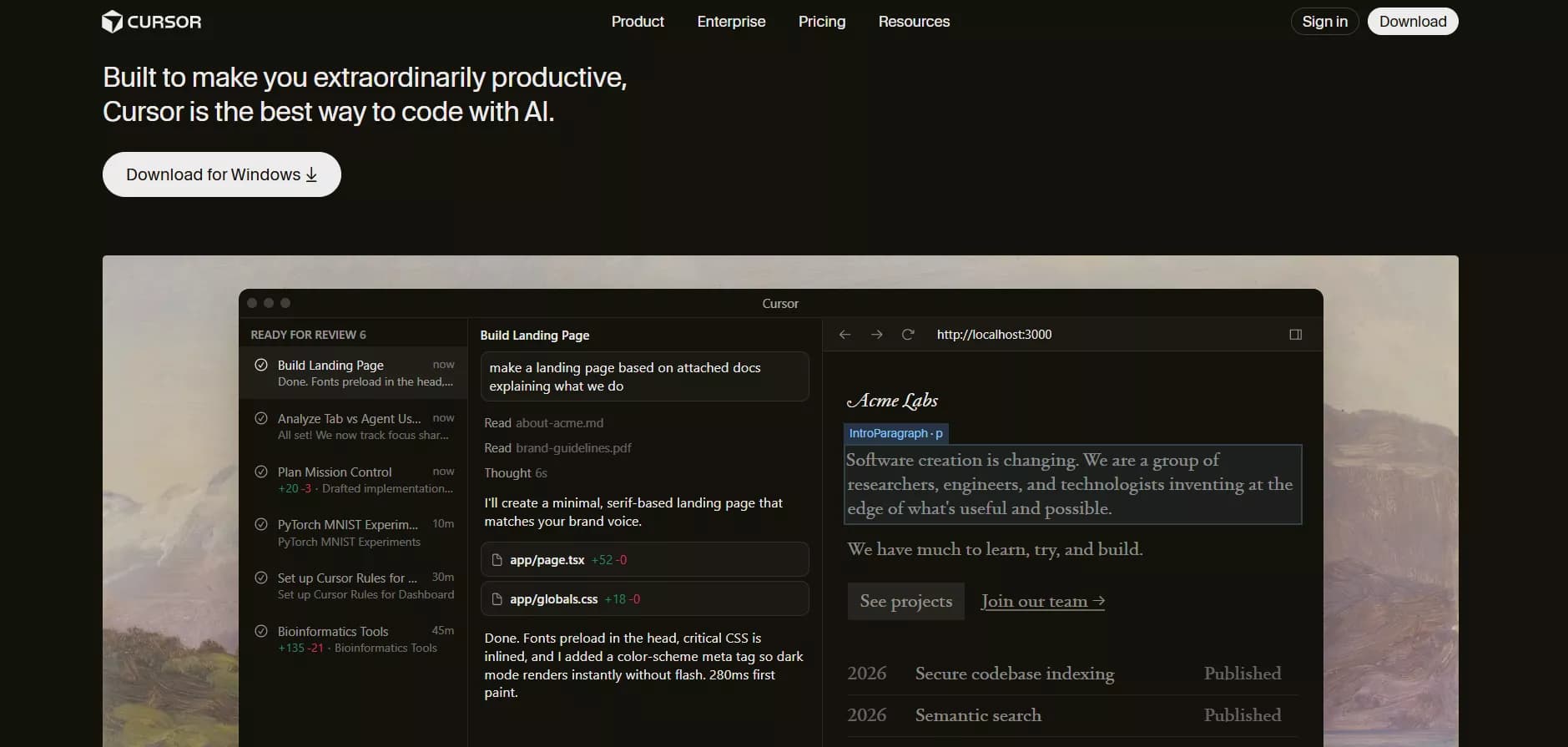Click the Sign in button
Image resolution: width=1568 pixels, height=747 pixels.
pyautogui.click(x=1324, y=22)
